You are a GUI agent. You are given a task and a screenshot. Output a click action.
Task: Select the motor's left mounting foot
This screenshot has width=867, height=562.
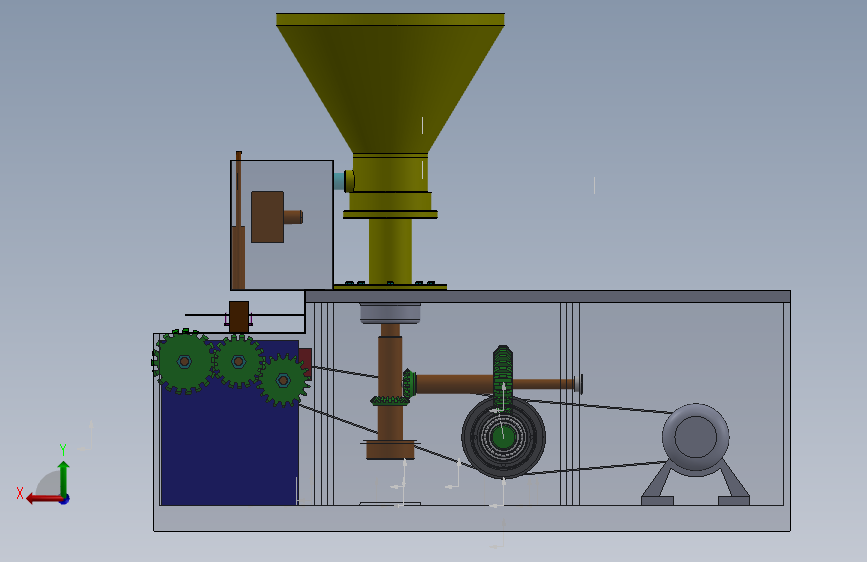[x=657, y=501]
